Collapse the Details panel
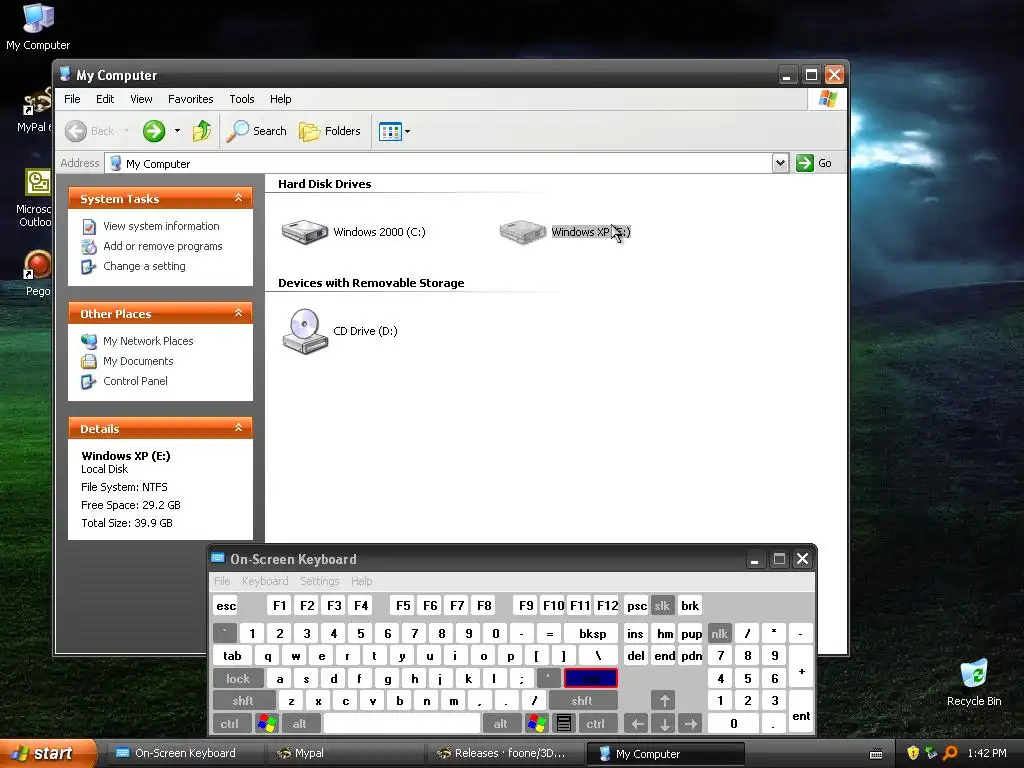 (238, 428)
